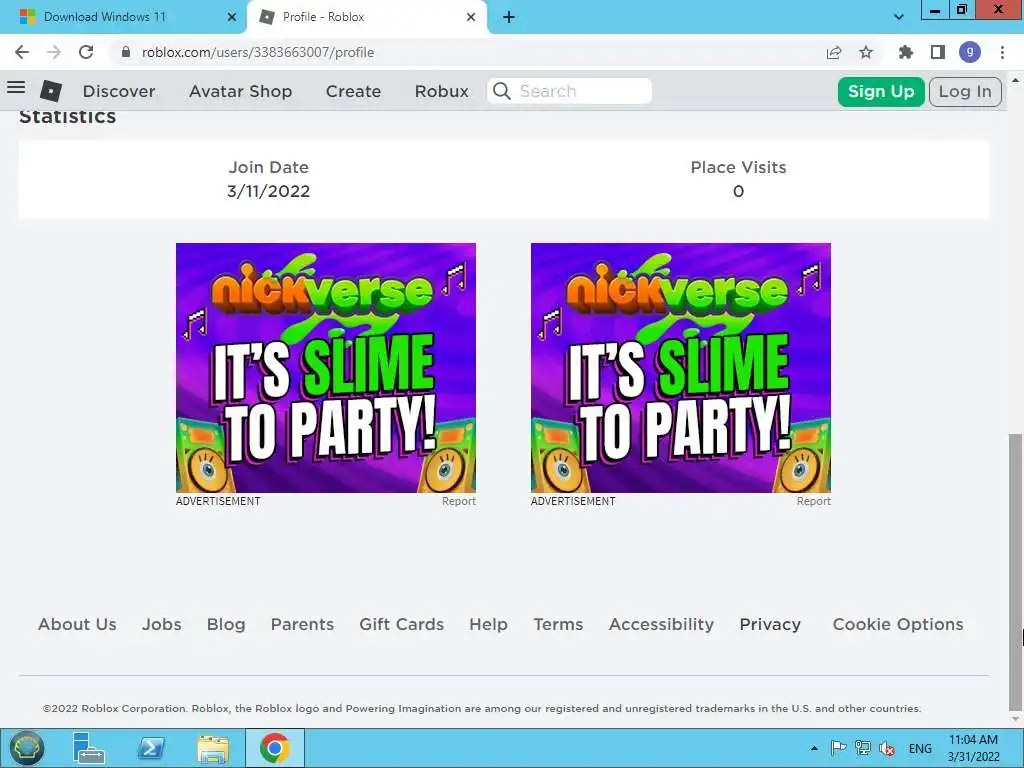Open the Chrome three-dot menu
Screen dimensions: 1024x768
(1002, 52)
